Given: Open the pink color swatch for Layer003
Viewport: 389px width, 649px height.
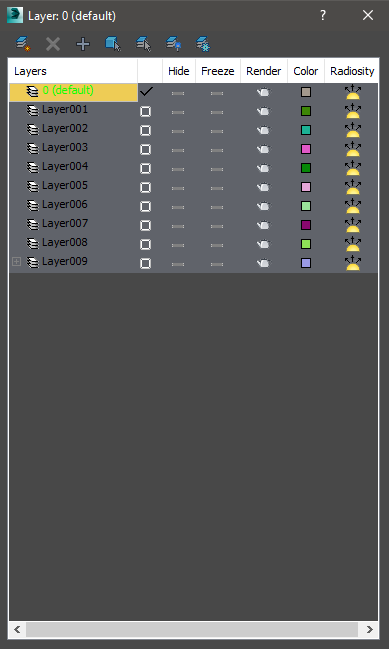Looking at the screenshot, I should [x=306, y=149].
